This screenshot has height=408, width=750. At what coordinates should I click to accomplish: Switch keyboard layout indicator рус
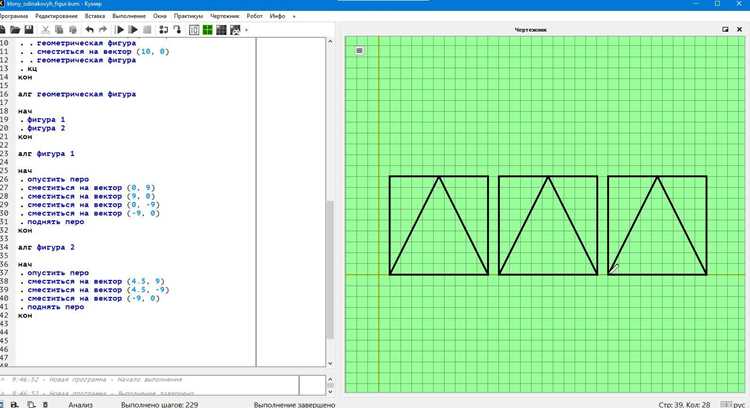tap(733, 405)
